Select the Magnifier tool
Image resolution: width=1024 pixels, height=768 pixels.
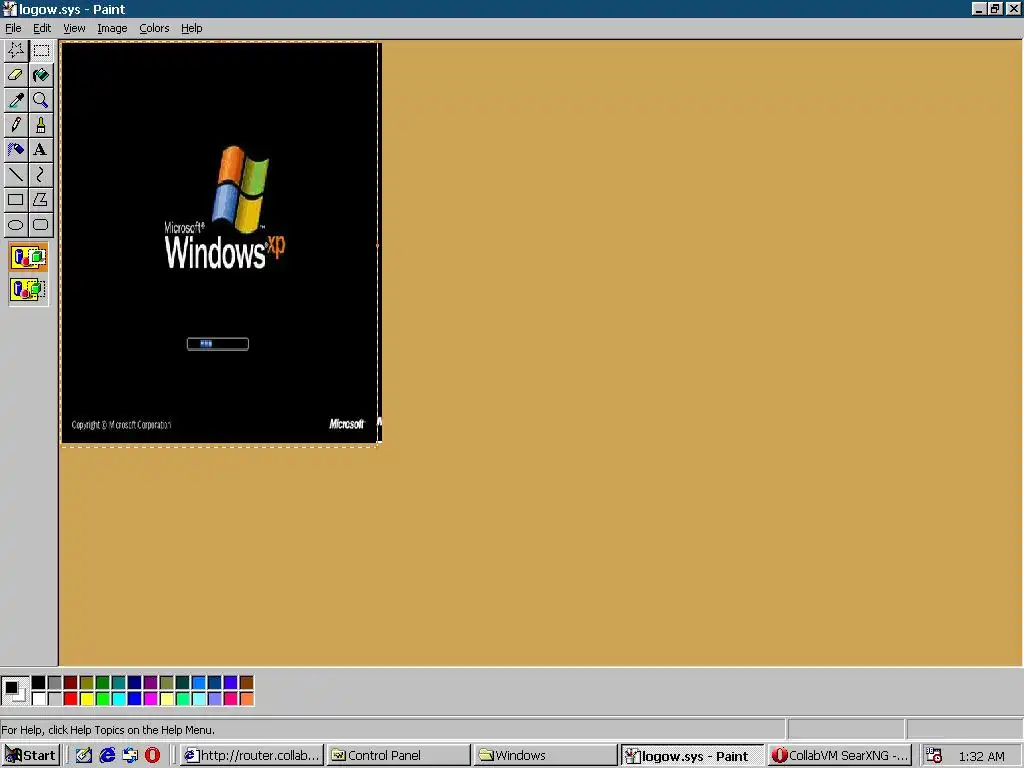(41, 100)
